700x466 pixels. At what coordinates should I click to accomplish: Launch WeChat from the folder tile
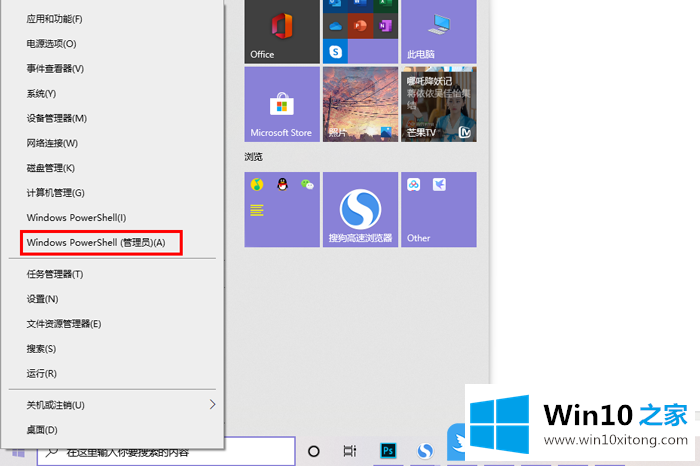click(307, 184)
